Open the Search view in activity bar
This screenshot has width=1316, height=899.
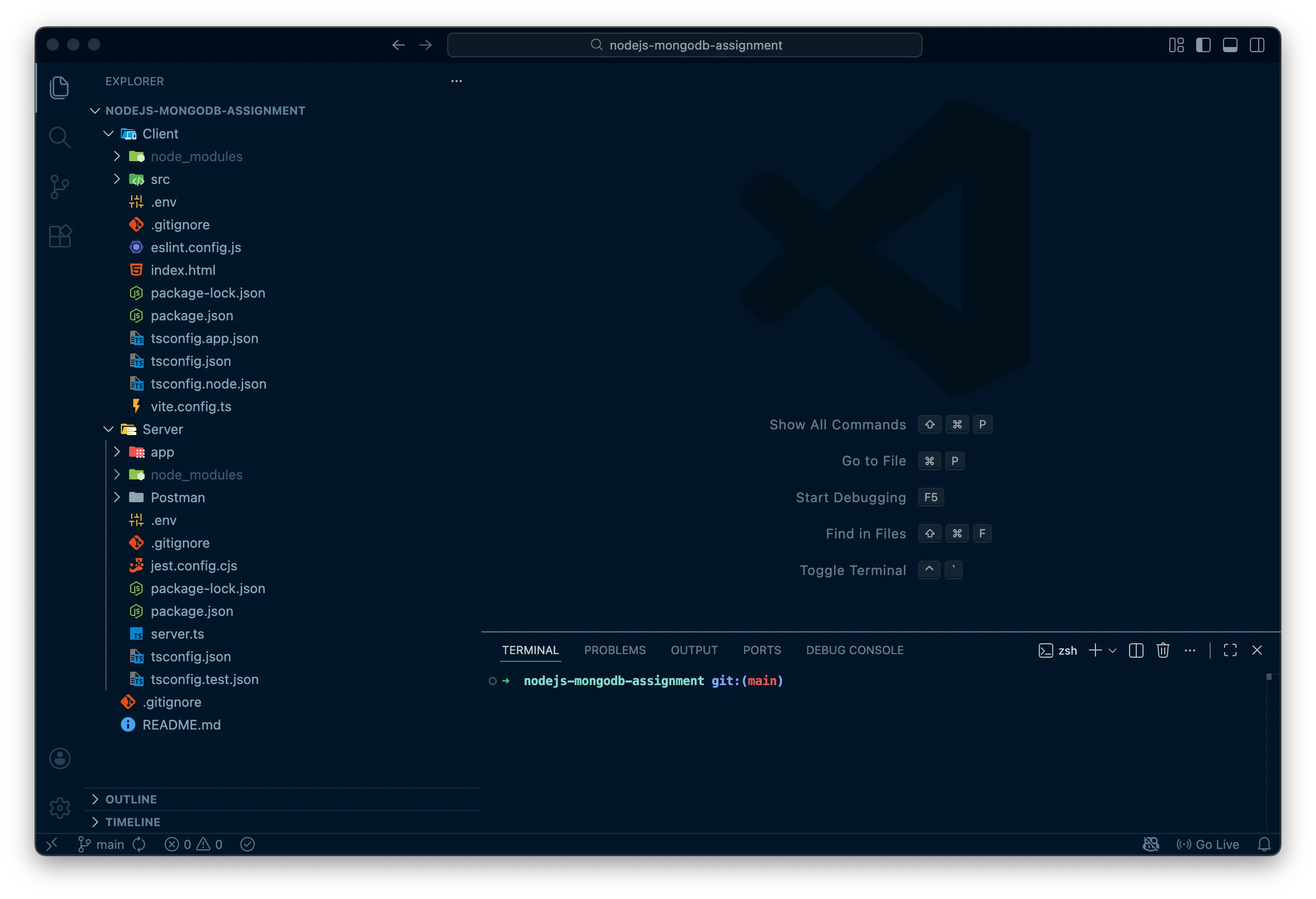pyautogui.click(x=59, y=137)
